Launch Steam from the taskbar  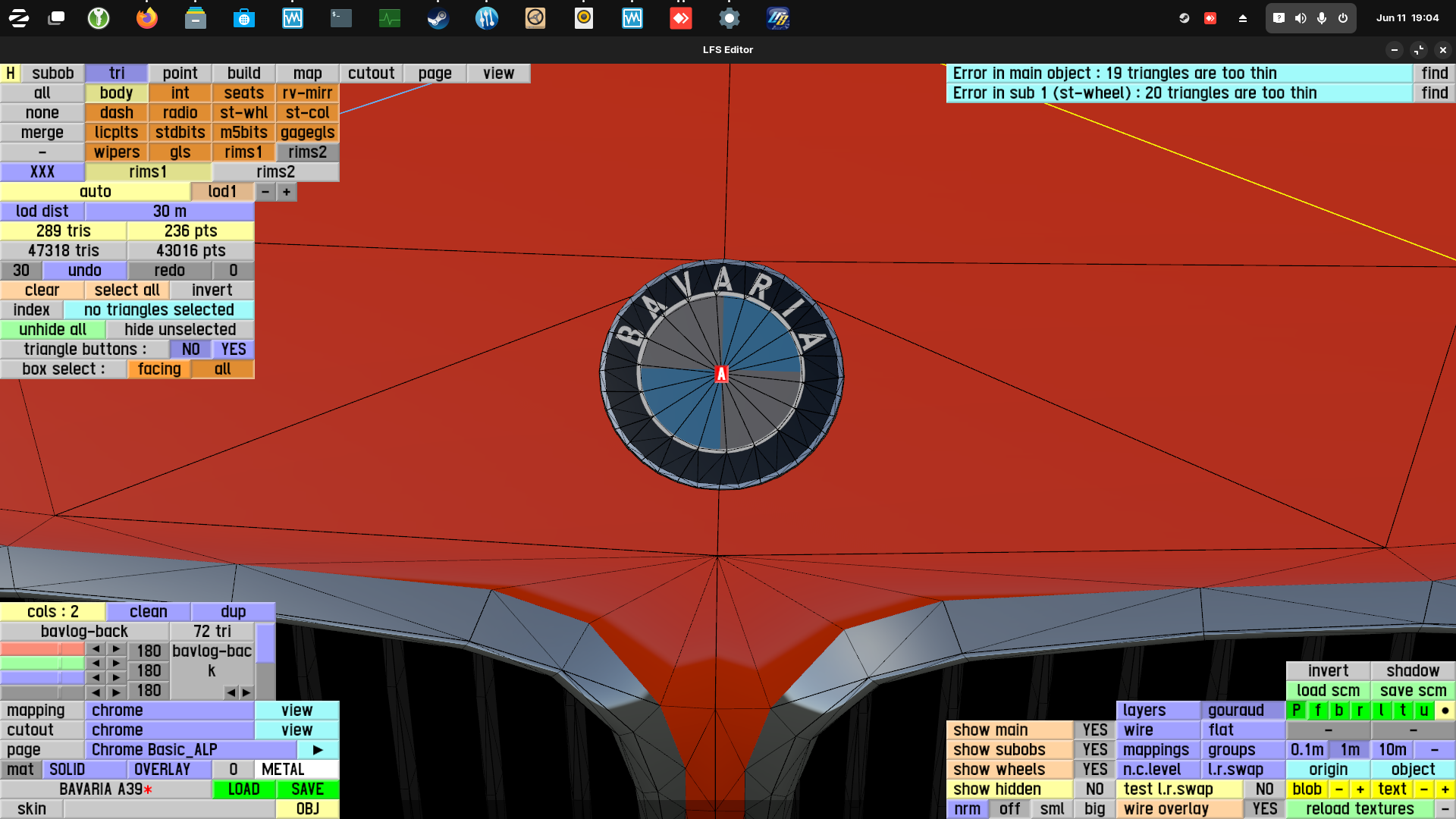[x=438, y=17]
